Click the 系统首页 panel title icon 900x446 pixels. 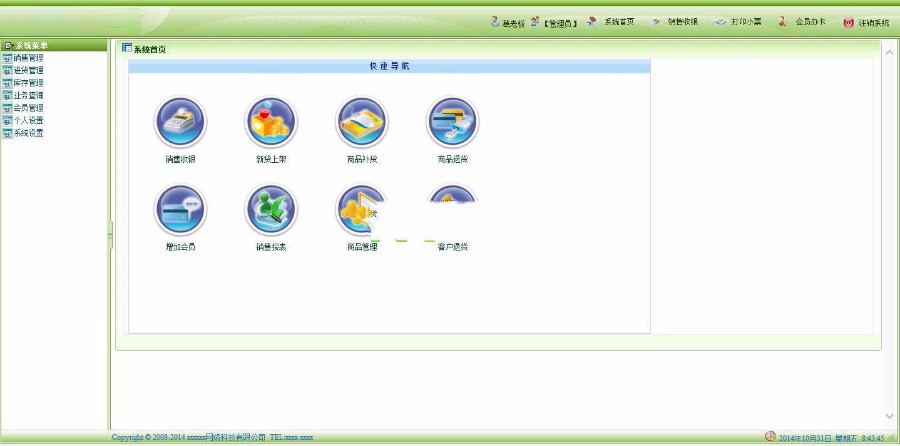click(127, 48)
